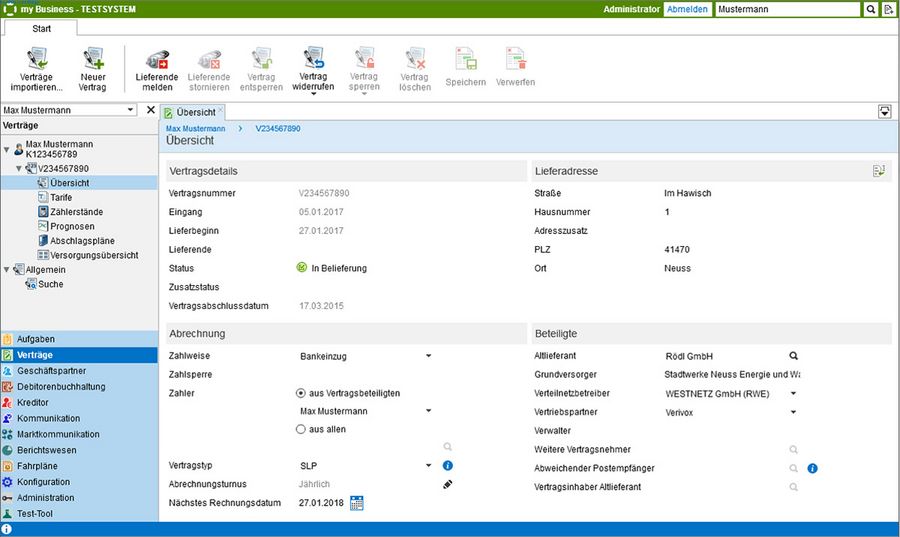The image size is (900, 537).
Task: Click the magnifier for Vertragsinhaber Altlieferant
Action: (x=793, y=487)
